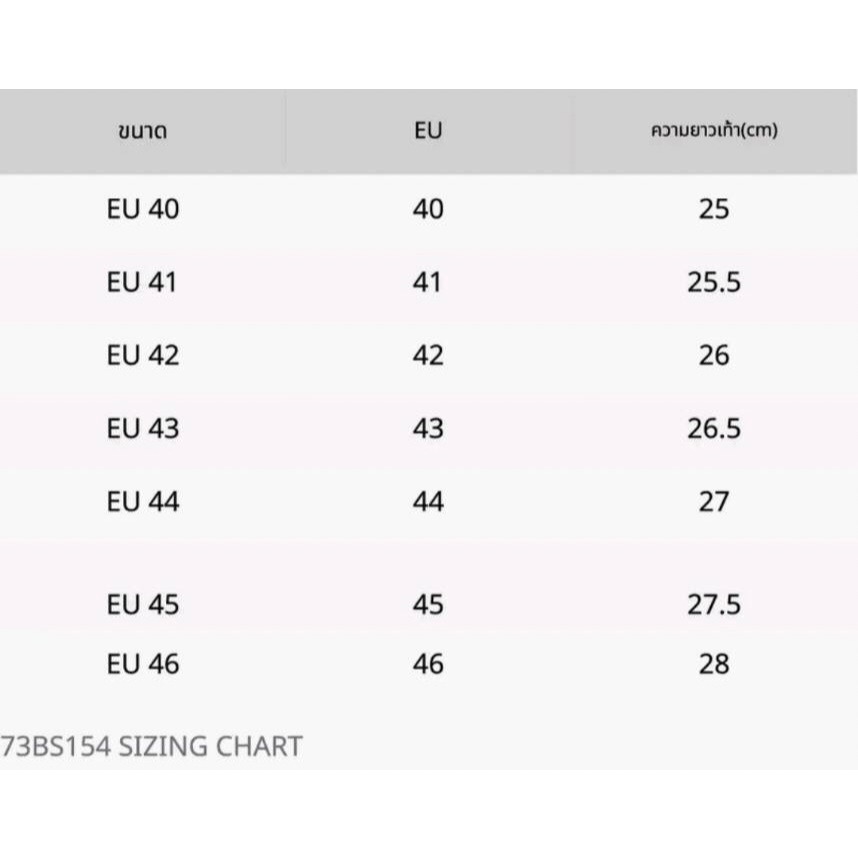
Task: Click the 43 value in EU column
Action: pos(428,428)
